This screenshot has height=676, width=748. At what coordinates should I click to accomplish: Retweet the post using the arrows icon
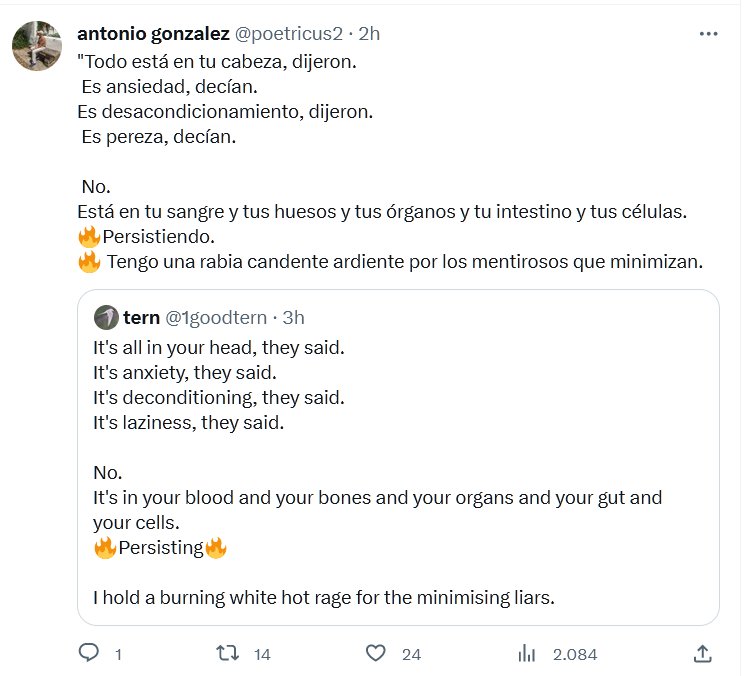pyautogui.click(x=228, y=653)
